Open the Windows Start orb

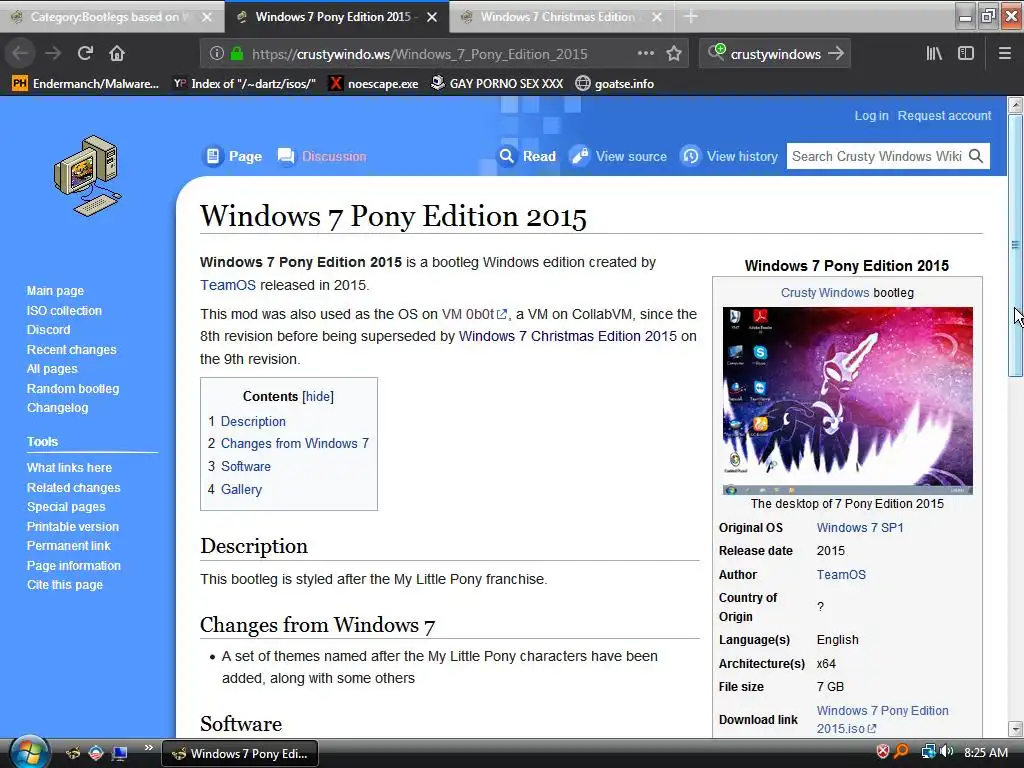(29, 753)
